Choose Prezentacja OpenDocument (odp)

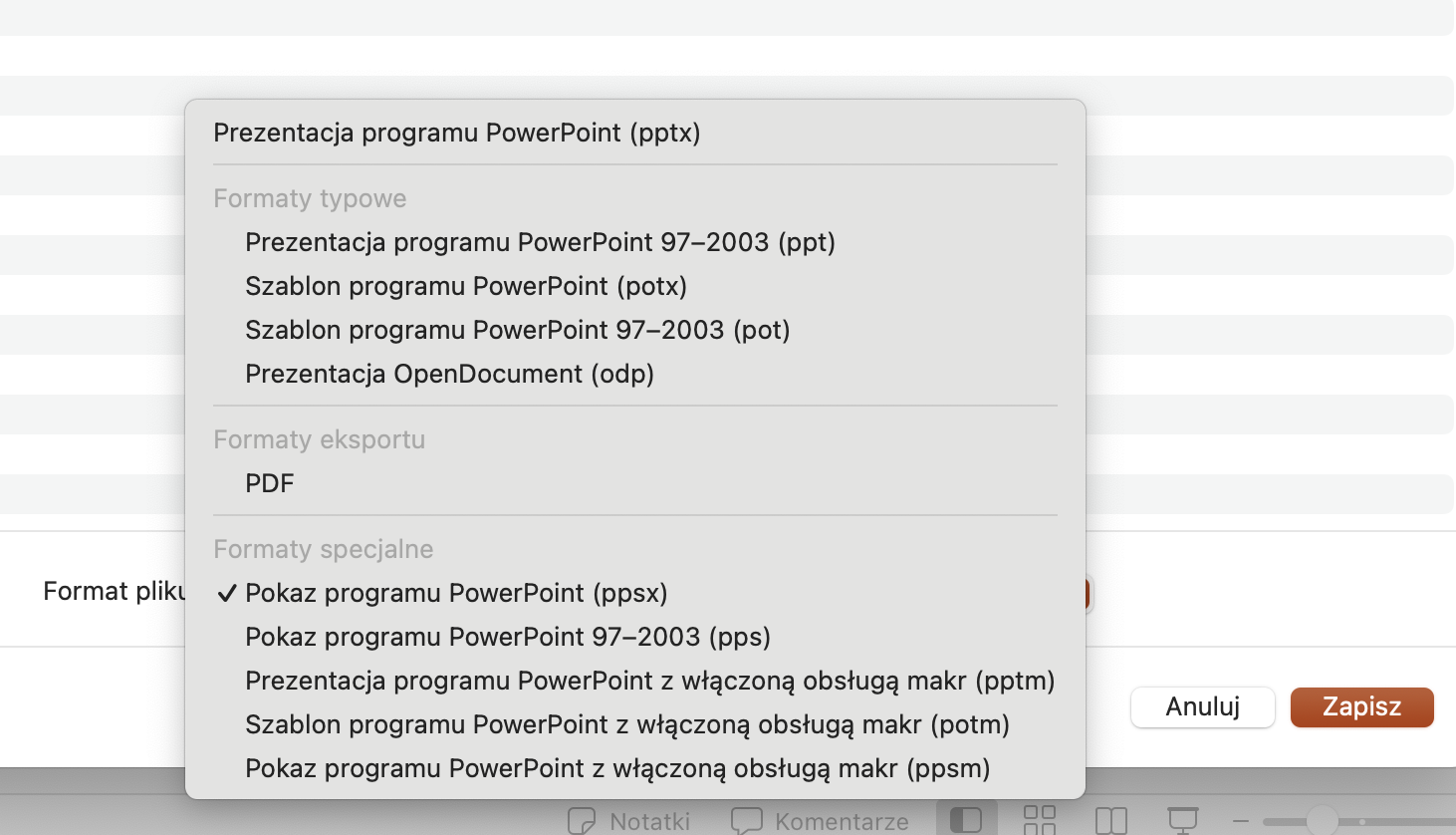coord(449,374)
